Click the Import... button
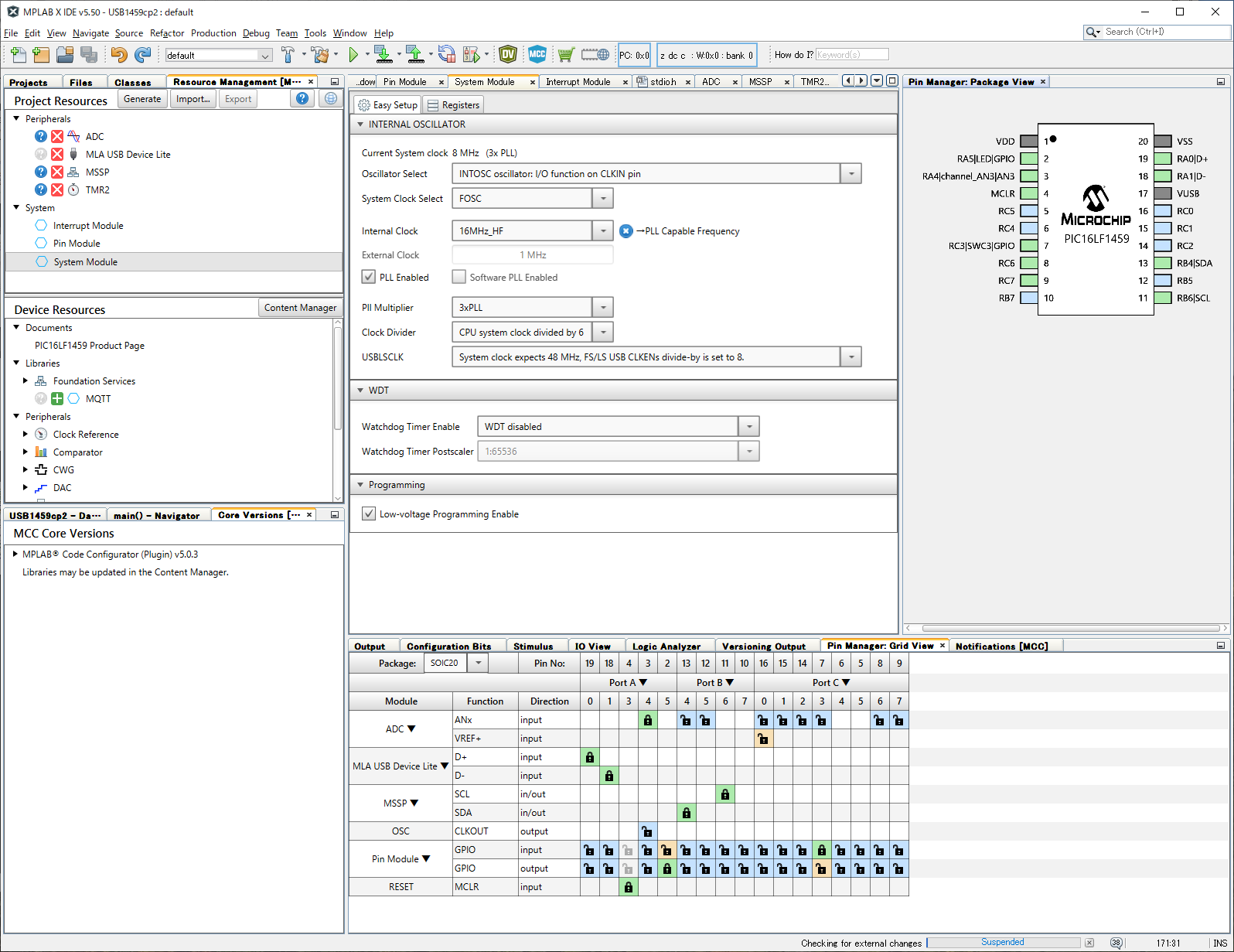The height and width of the screenshot is (952, 1234). tap(193, 99)
